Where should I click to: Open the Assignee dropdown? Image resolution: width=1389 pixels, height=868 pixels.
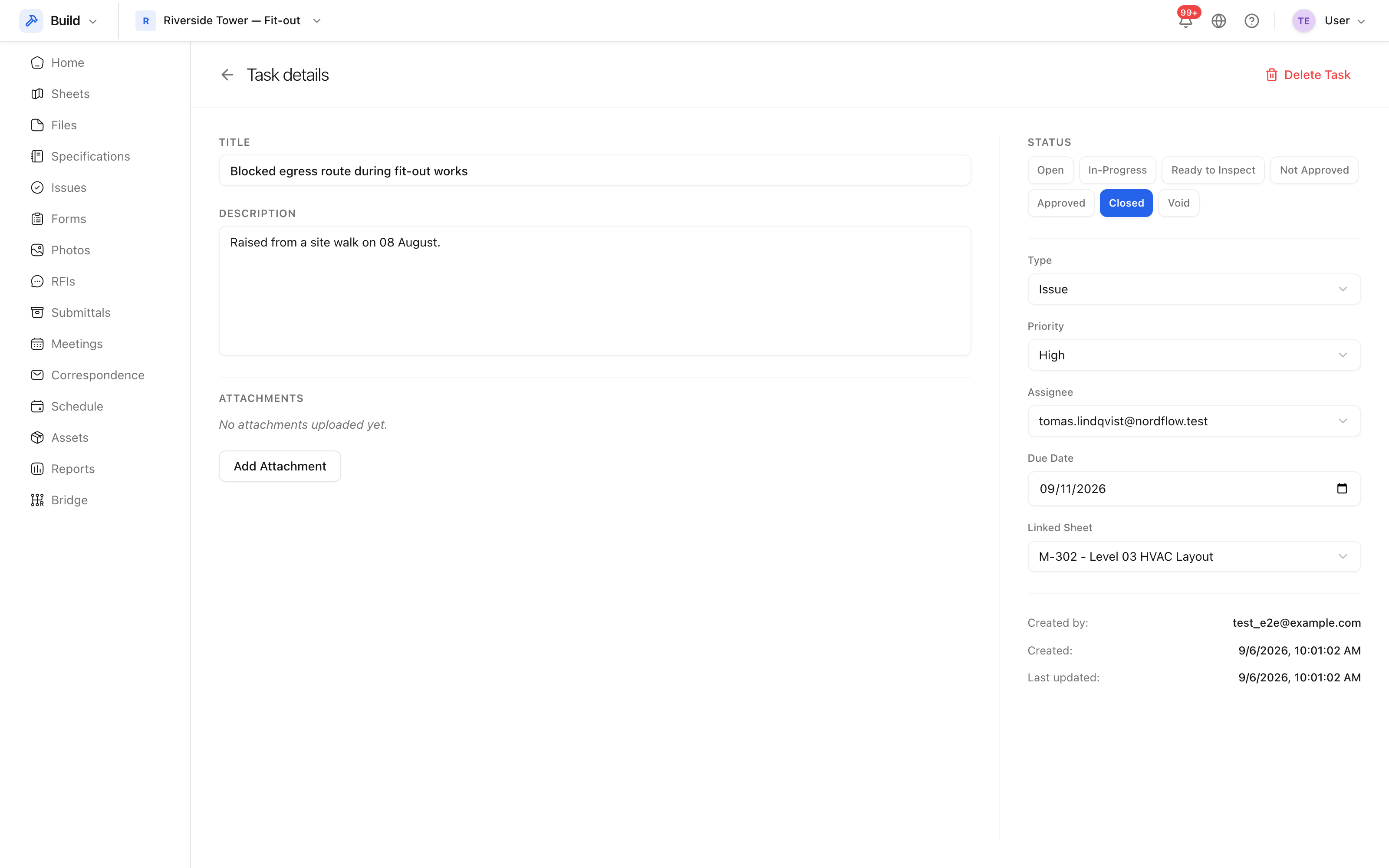tap(1194, 421)
